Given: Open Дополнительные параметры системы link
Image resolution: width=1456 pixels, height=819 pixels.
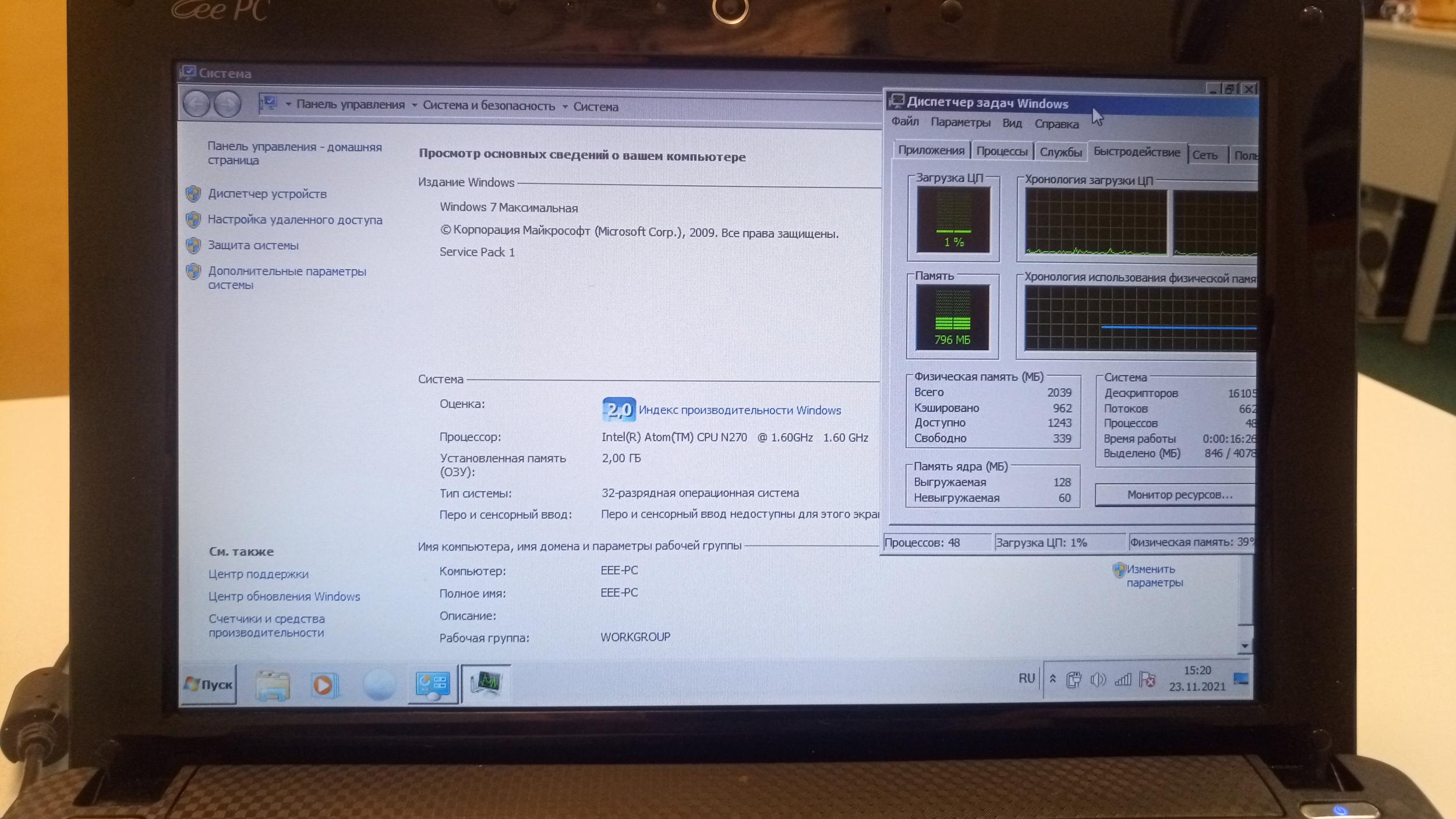Looking at the screenshot, I should [x=287, y=278].
